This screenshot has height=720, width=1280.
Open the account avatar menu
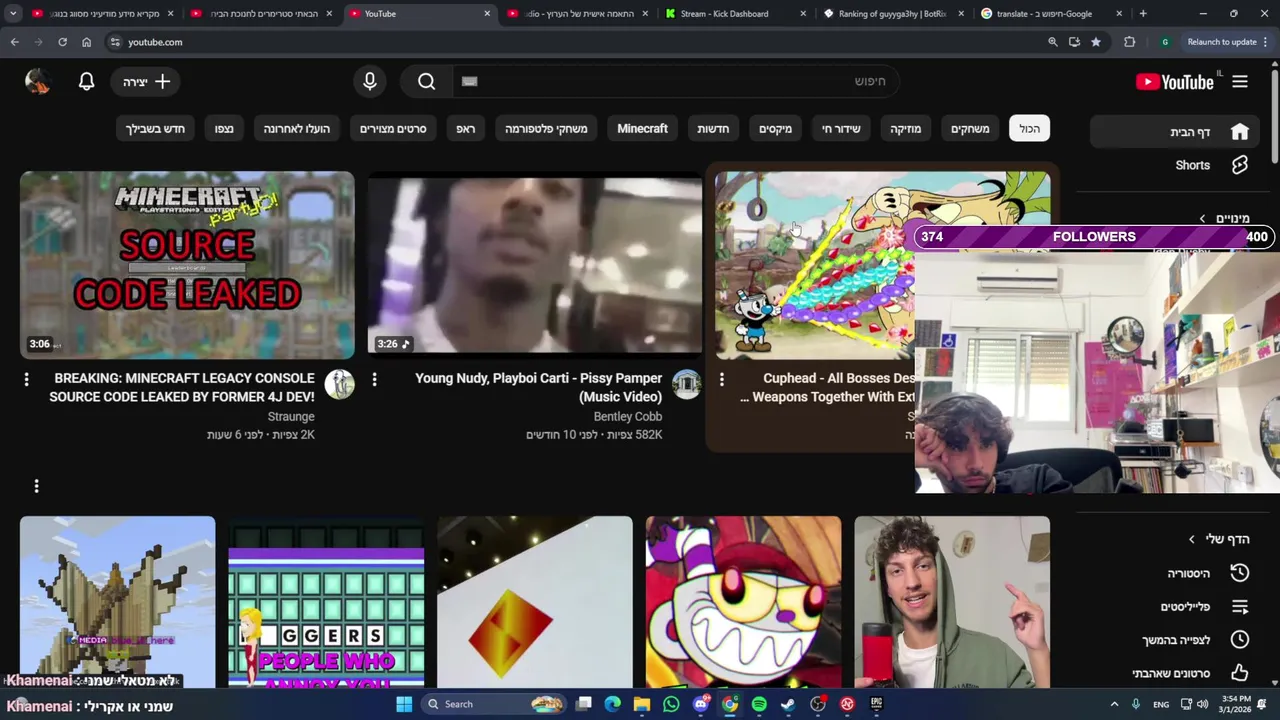[38, 82]
